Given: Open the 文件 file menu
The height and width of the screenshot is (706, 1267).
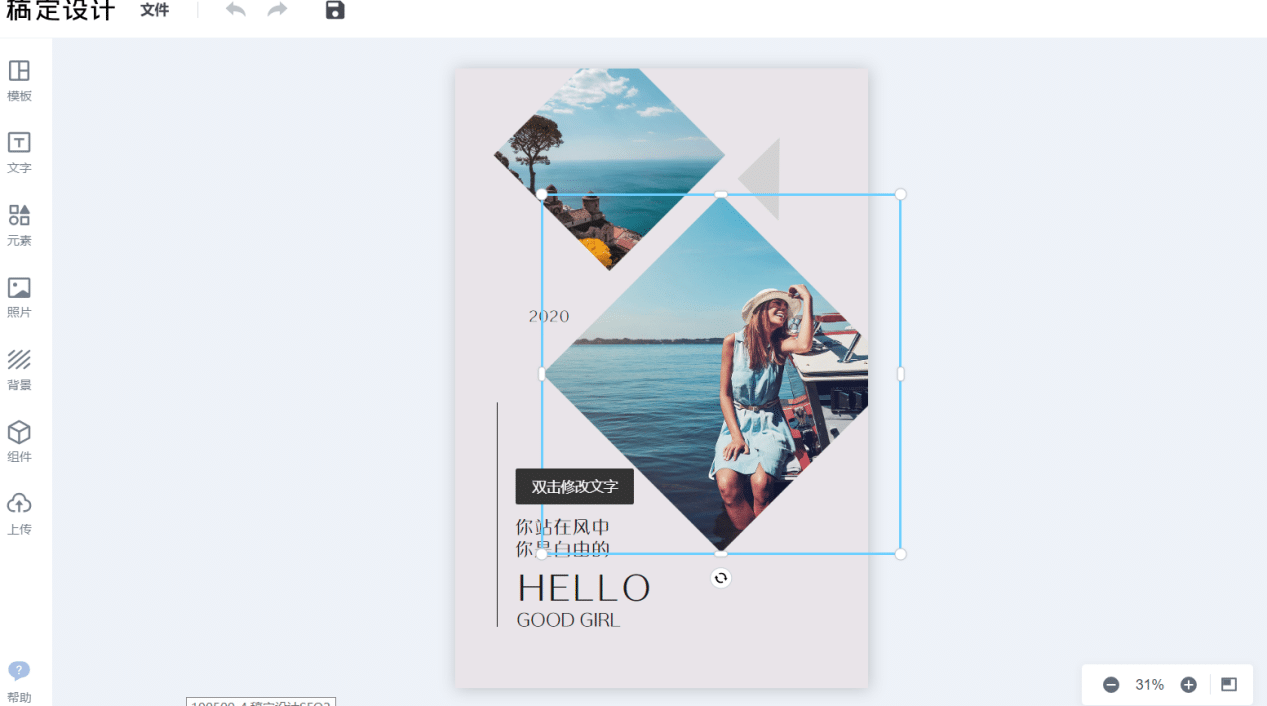Looking at the screenshot, I should (155, 10).
